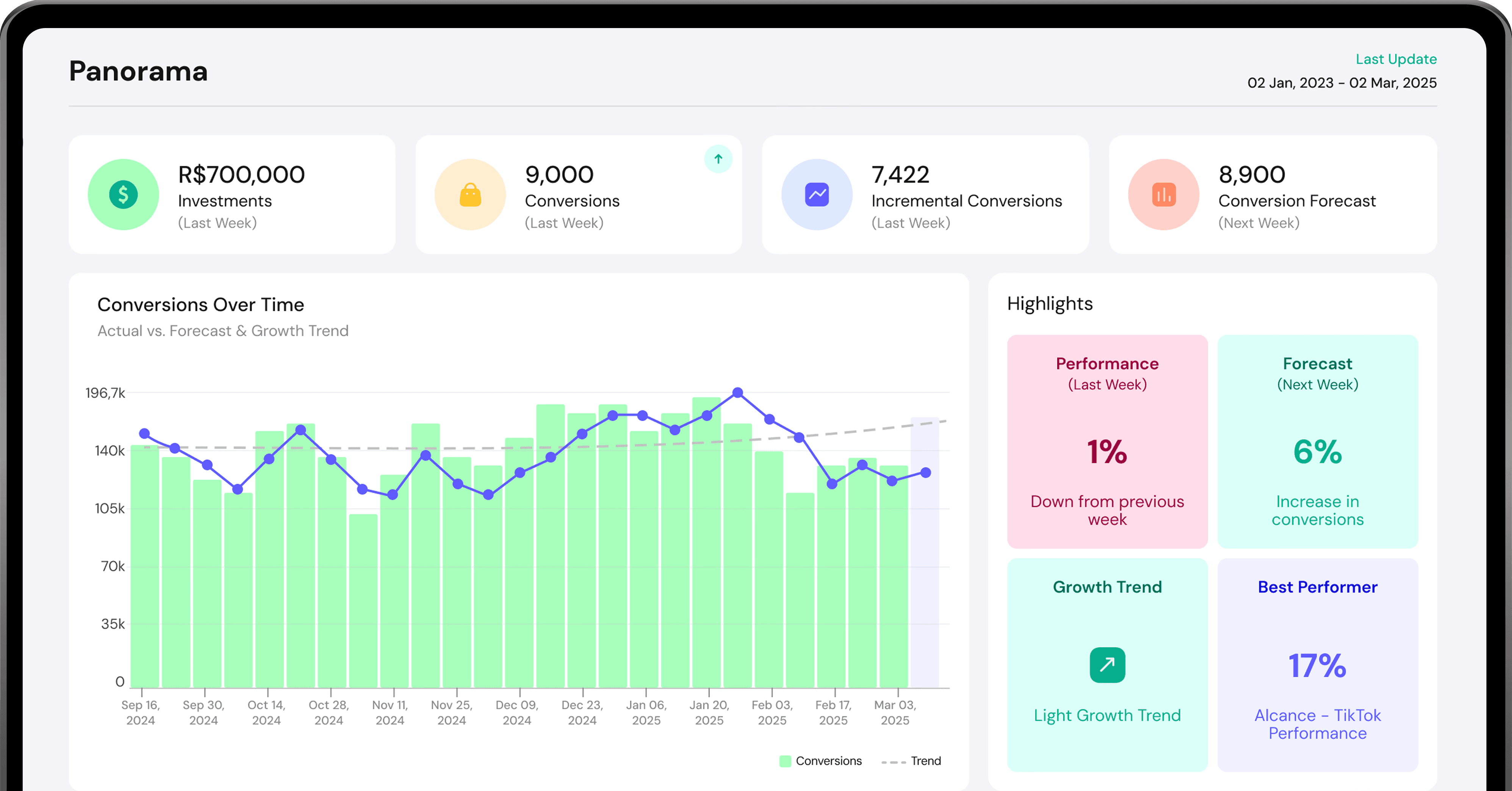Open the Best Performer highlight card
Viewport: 1512px width, 791px height.
[1318, 665]
